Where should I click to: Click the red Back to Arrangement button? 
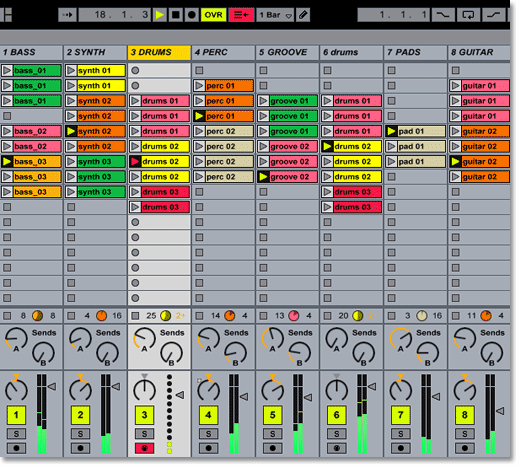(x=241, y=15)
